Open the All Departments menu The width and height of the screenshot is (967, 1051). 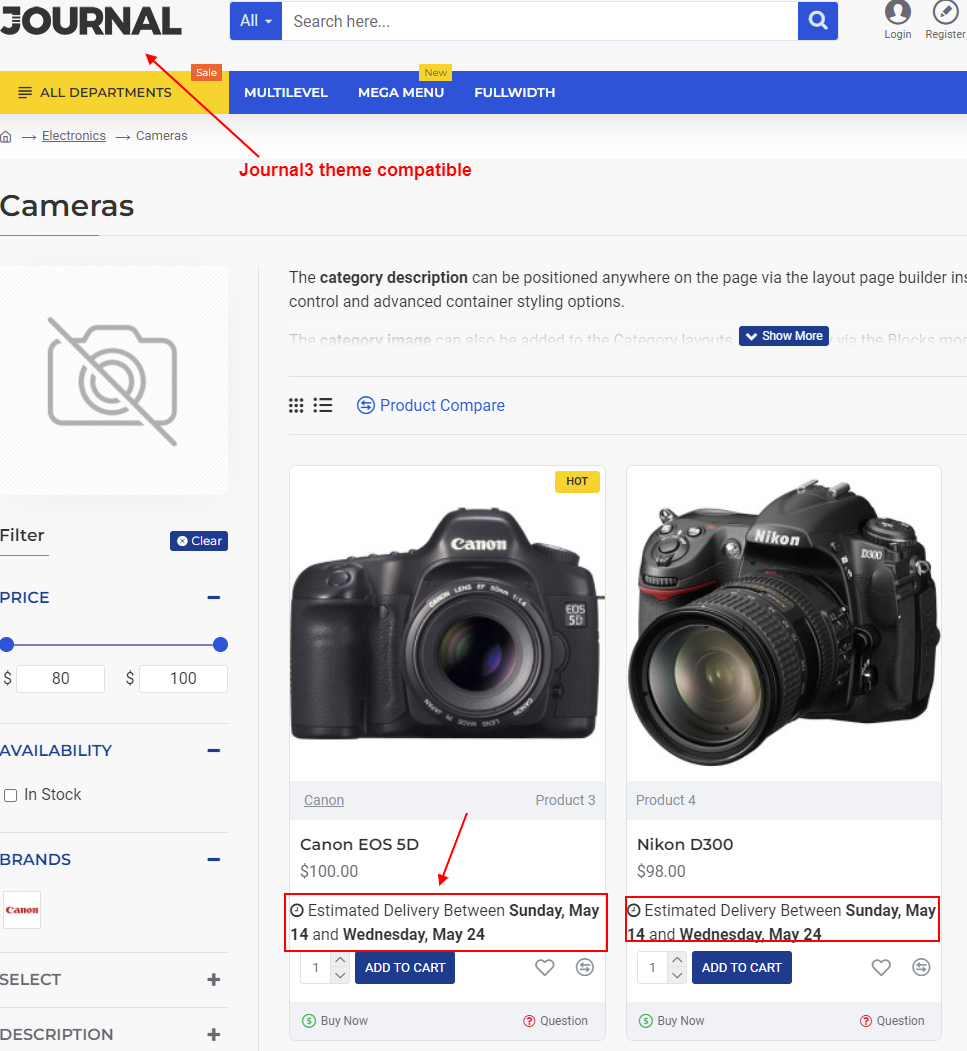tap(114, 92)
